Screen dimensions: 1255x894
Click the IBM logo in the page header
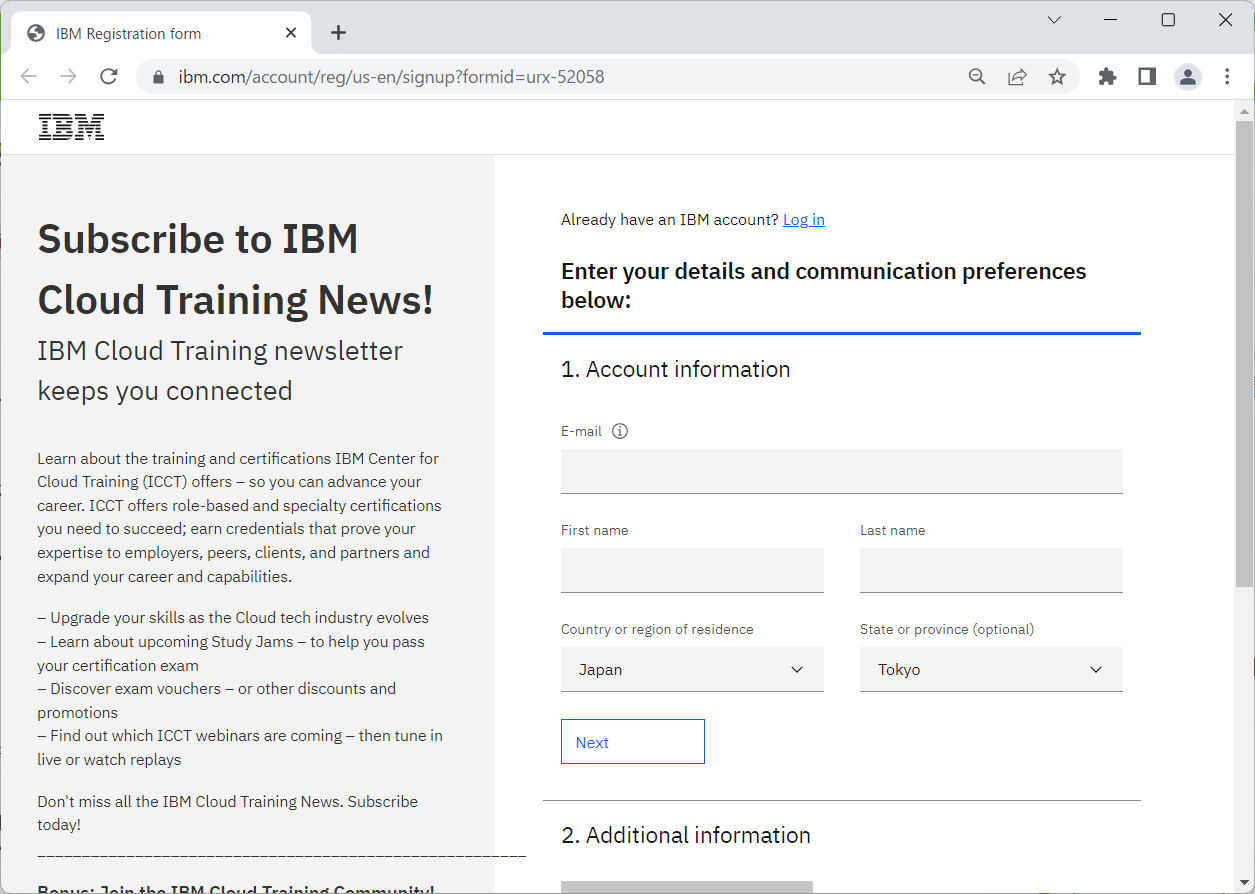point(70,126)
